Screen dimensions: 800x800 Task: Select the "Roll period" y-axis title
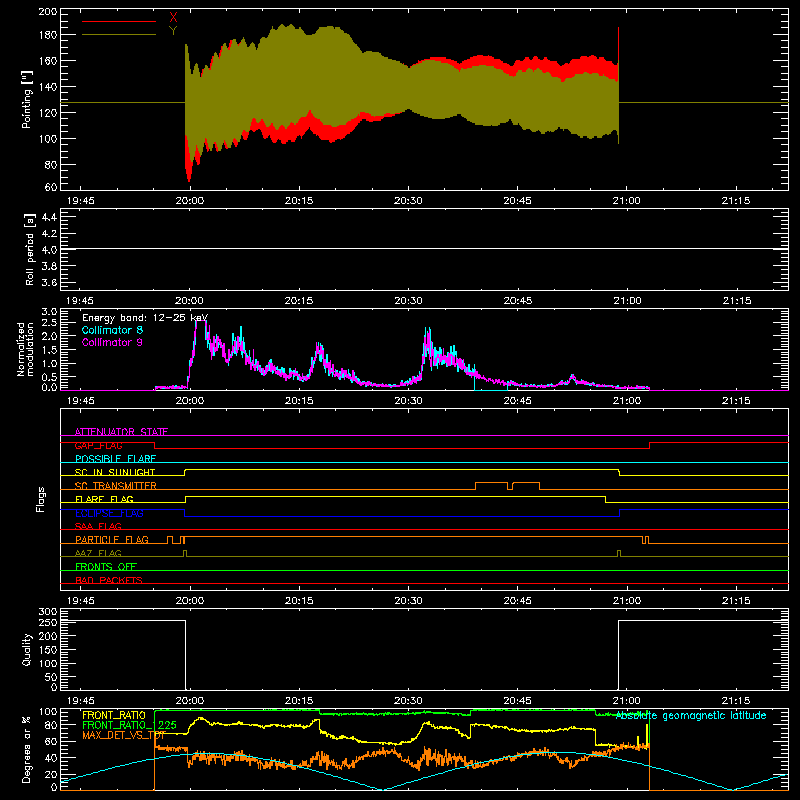pos(30,249)
